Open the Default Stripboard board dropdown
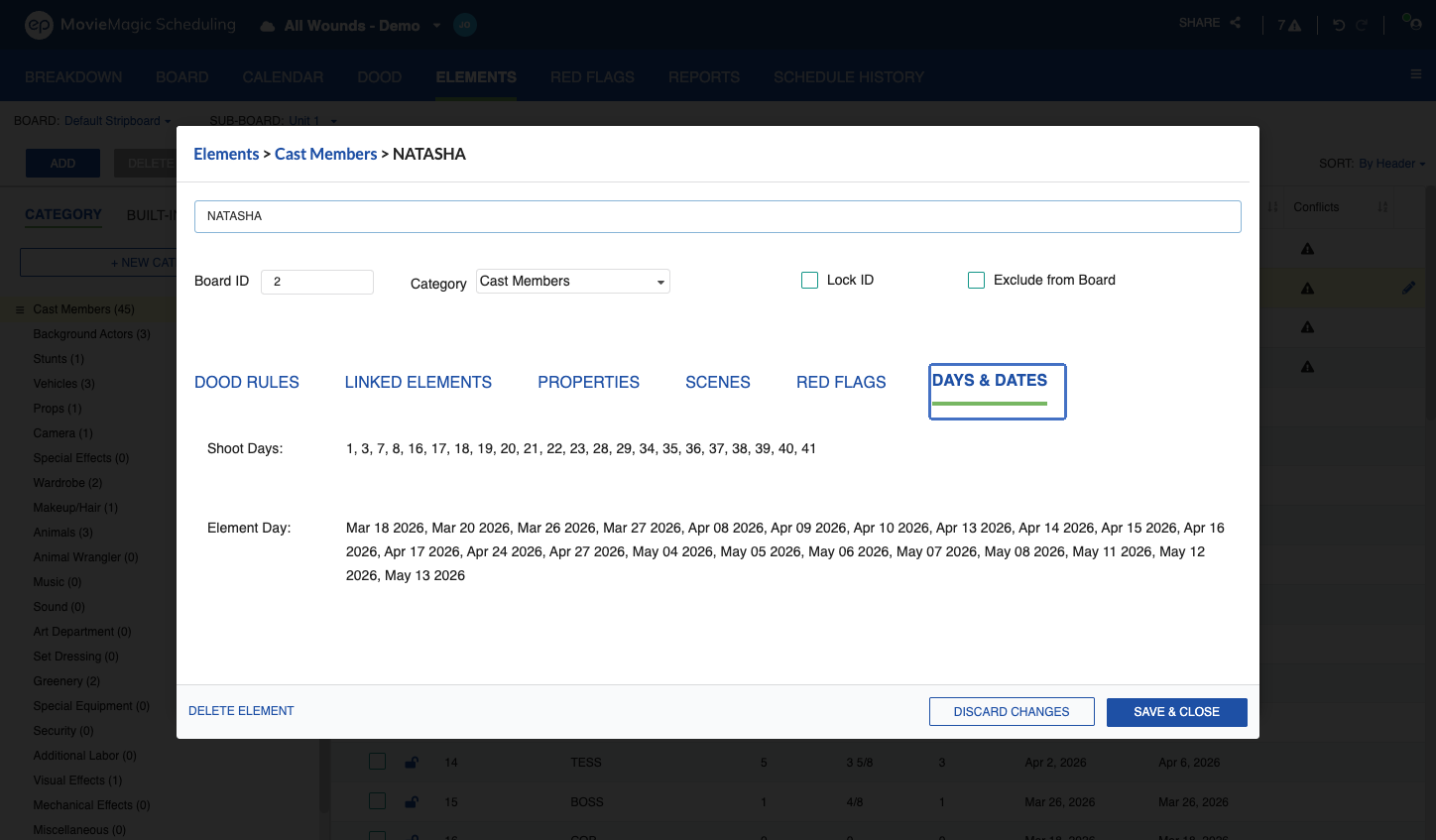Image resolution: width=1436 pixels, height=840 pixels. pos(117,121)
